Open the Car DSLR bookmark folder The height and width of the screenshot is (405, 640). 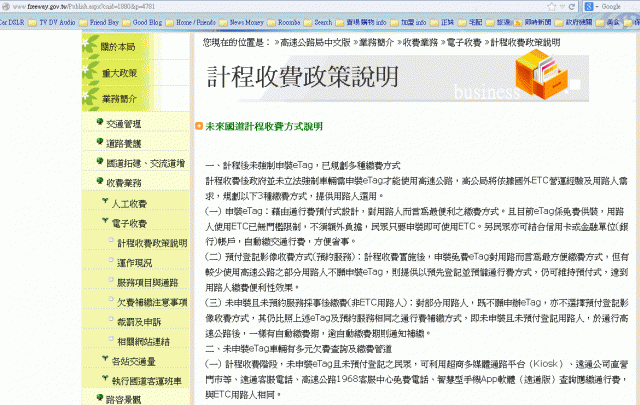click(x=12, y=22)
